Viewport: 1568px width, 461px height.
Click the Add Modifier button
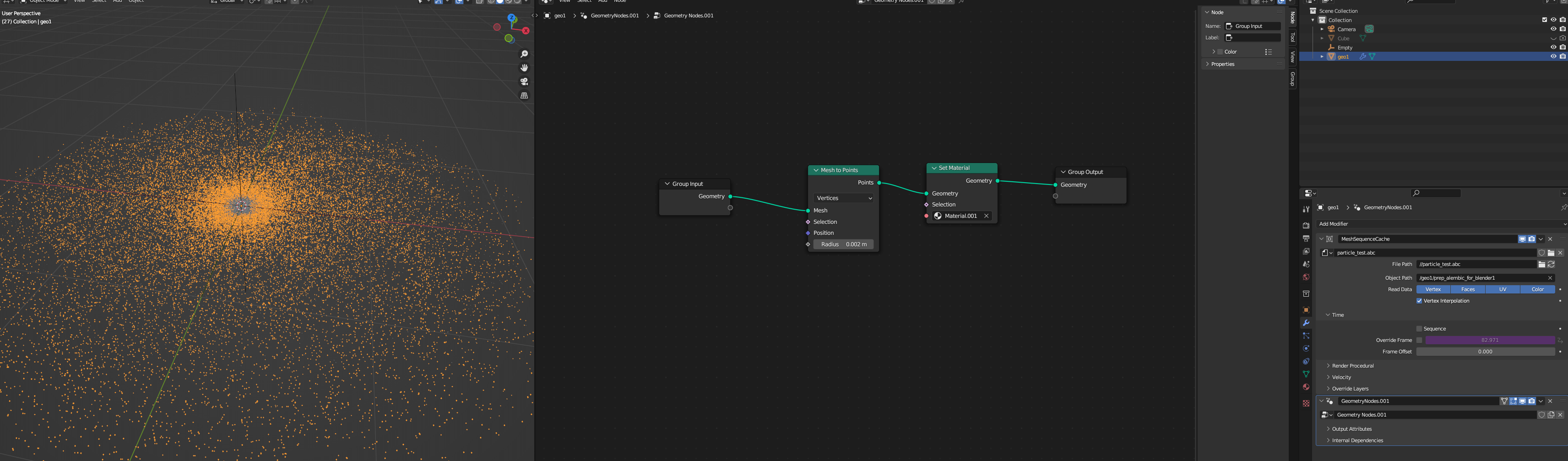(1333, 224)
